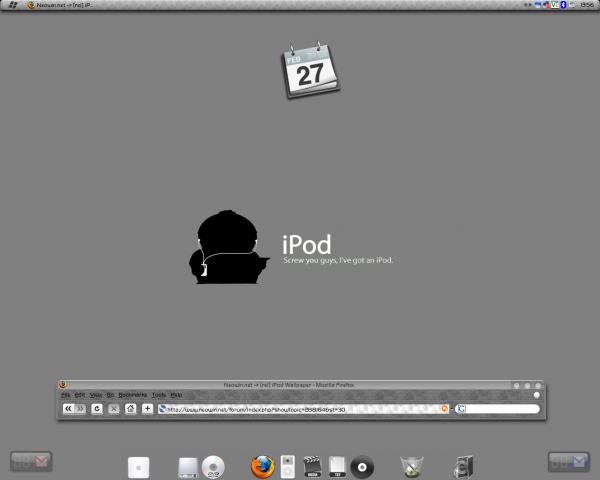Open the iPod dock icon
600x480 pixels.
pos(288,467)
